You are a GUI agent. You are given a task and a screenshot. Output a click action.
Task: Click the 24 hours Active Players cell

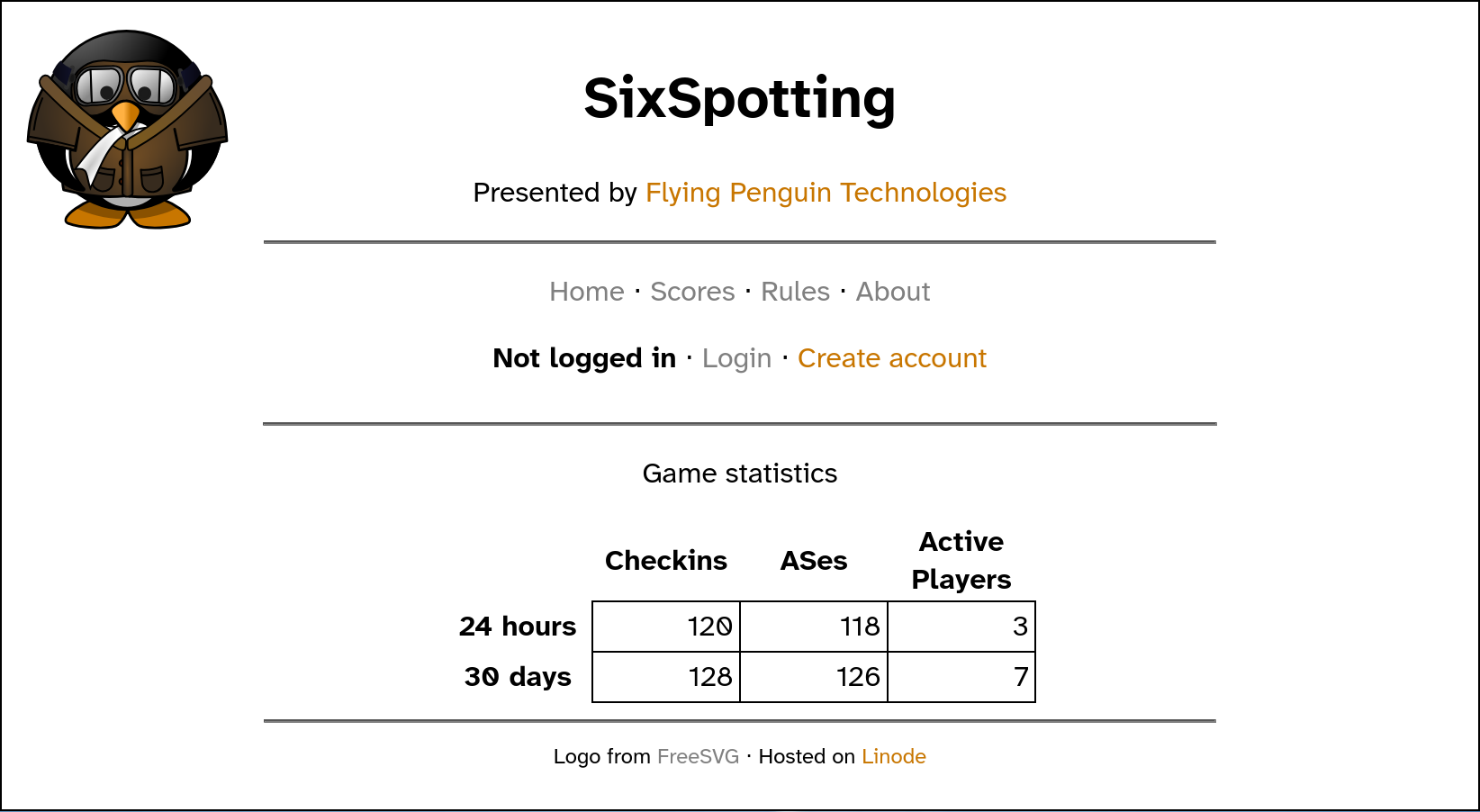(961, 627)
